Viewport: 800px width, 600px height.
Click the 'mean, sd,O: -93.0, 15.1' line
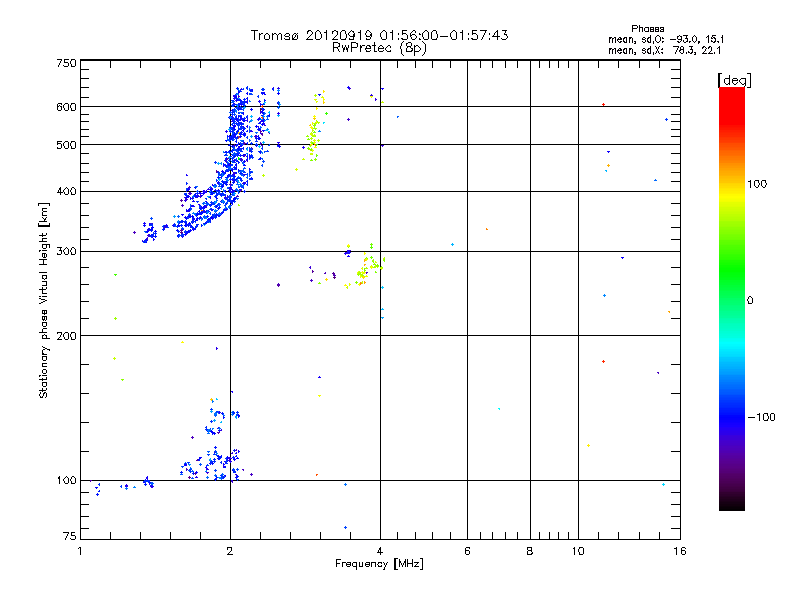[x=666, y=39]
